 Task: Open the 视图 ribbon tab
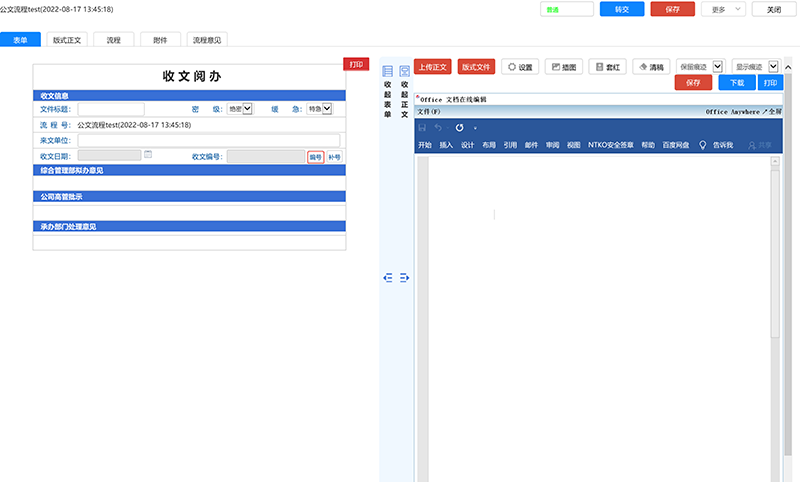pos(574,145)
